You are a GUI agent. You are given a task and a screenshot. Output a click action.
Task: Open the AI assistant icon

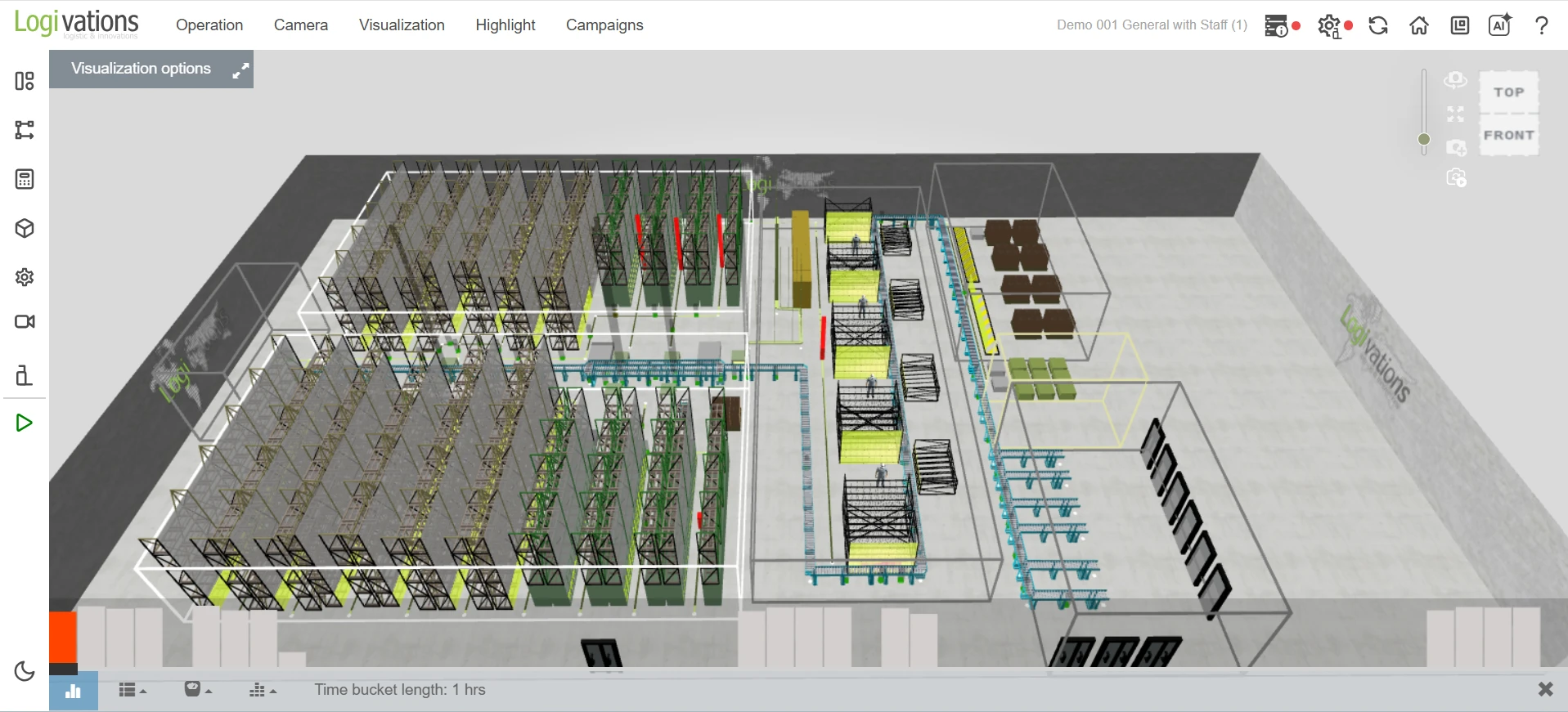click(1501, 25)
